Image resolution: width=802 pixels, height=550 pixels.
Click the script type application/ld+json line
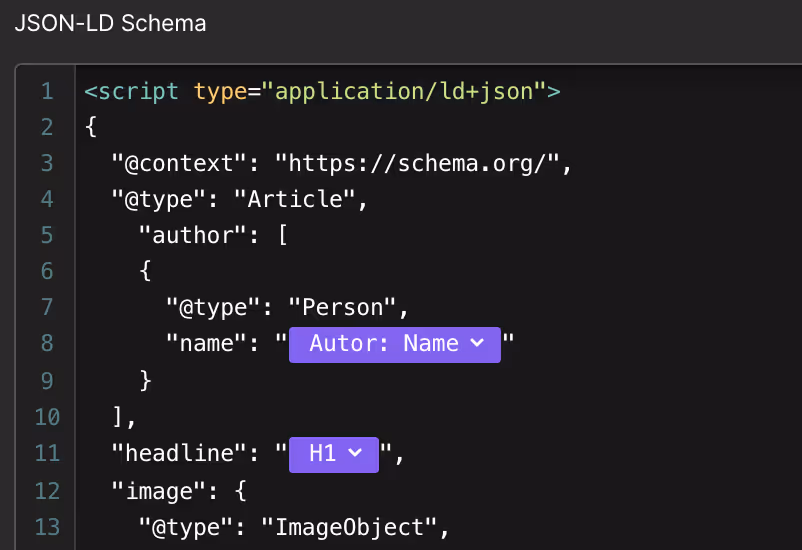click(x=322, y=92)
